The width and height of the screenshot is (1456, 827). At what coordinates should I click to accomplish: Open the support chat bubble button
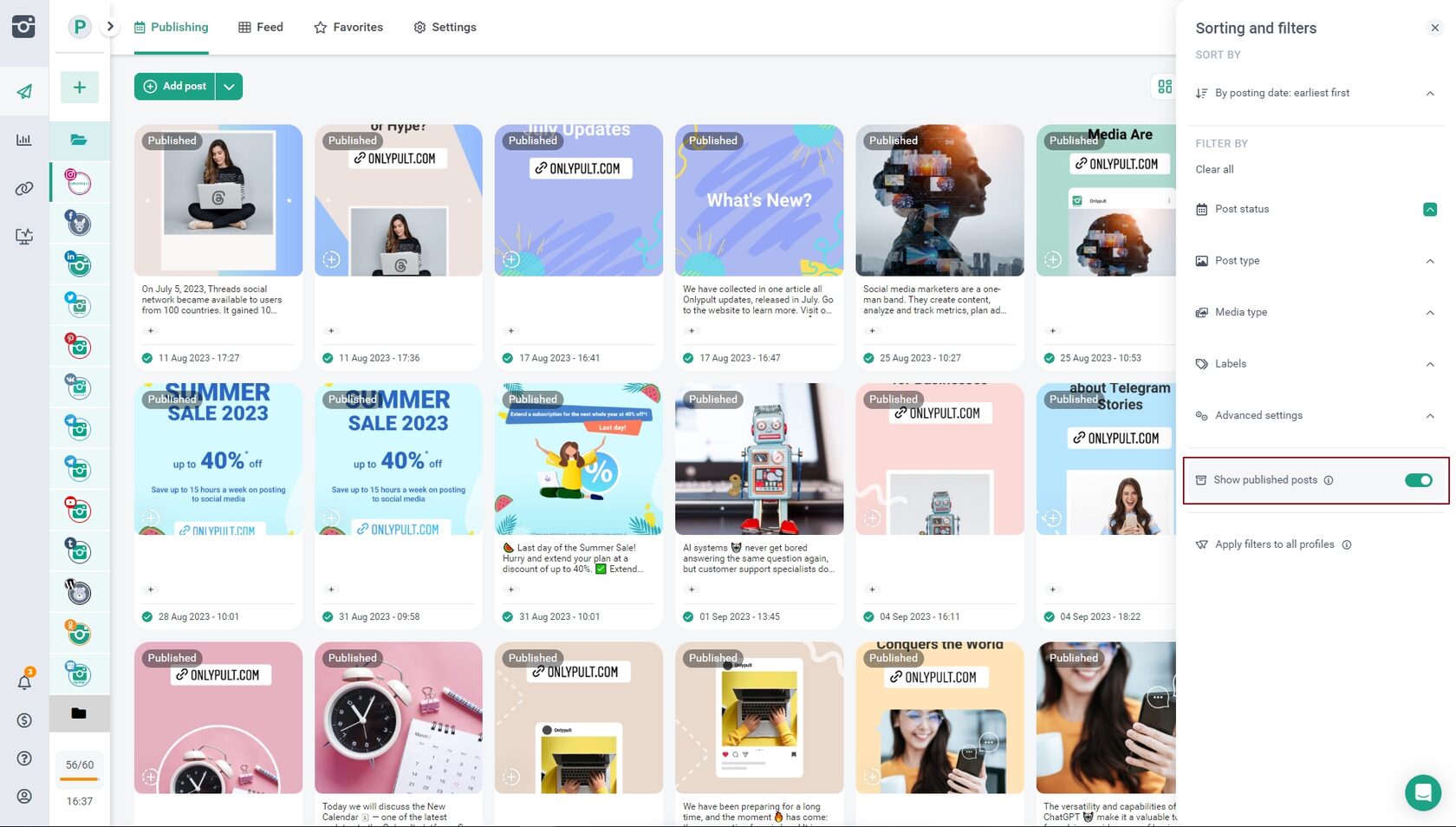pos(1422,792)
